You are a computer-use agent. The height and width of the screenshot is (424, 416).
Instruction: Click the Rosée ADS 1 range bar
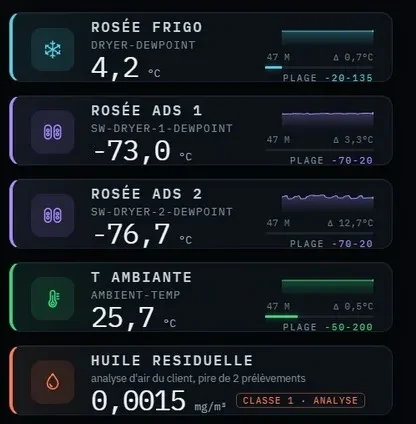319,150
